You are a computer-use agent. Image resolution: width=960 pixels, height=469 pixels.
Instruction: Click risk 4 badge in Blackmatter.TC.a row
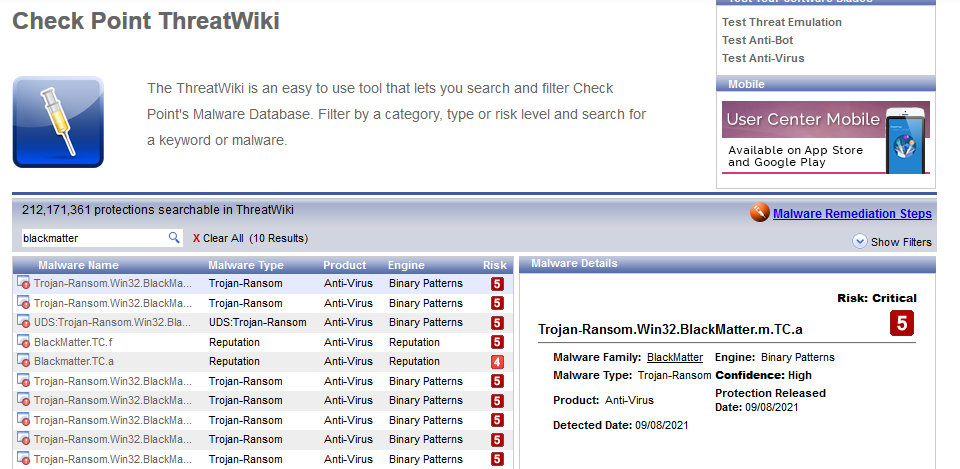point(497,362)
